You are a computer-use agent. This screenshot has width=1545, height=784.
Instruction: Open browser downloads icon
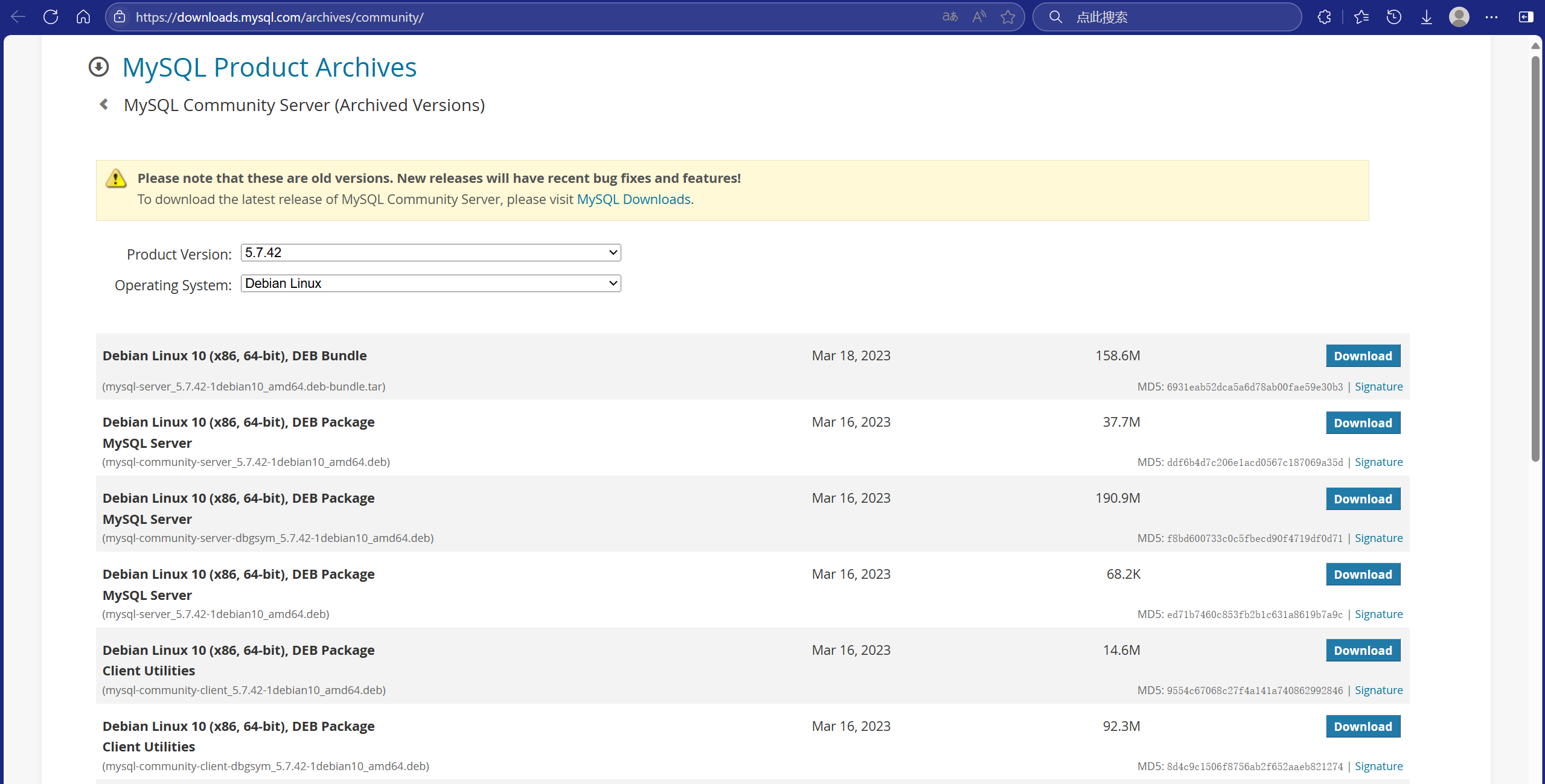tap(1427, 17)
